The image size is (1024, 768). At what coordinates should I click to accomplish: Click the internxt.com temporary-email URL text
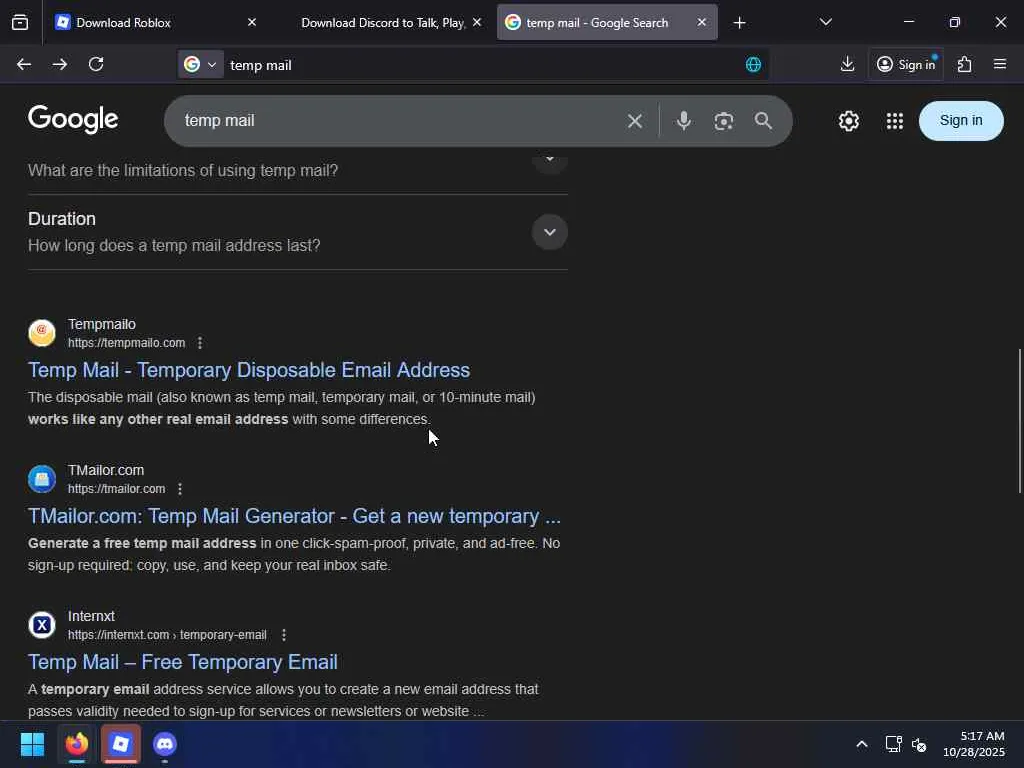pyautogui.click(x=167, y=635)
